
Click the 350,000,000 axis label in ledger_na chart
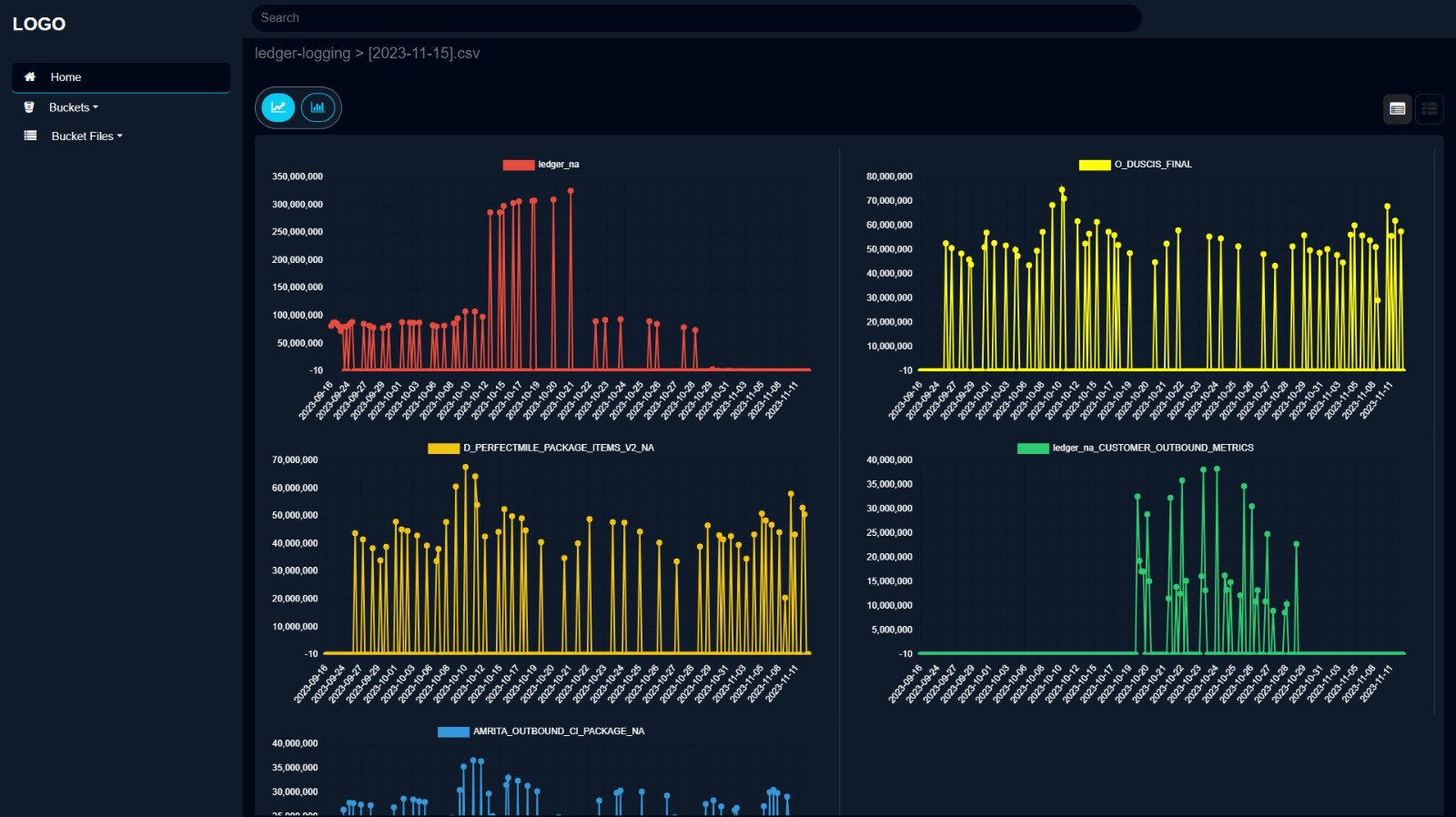pos(298,177)
